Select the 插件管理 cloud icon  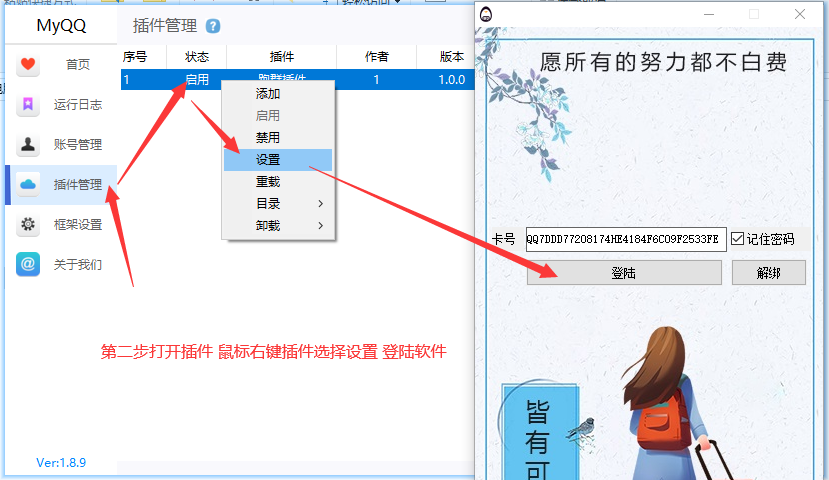point(28,184)
